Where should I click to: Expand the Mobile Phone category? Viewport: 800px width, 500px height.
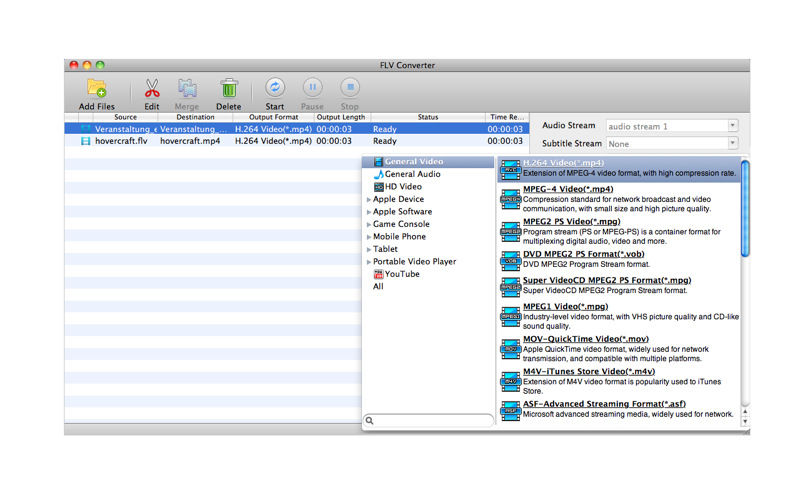pyautogui.click(x=369, y=237)
